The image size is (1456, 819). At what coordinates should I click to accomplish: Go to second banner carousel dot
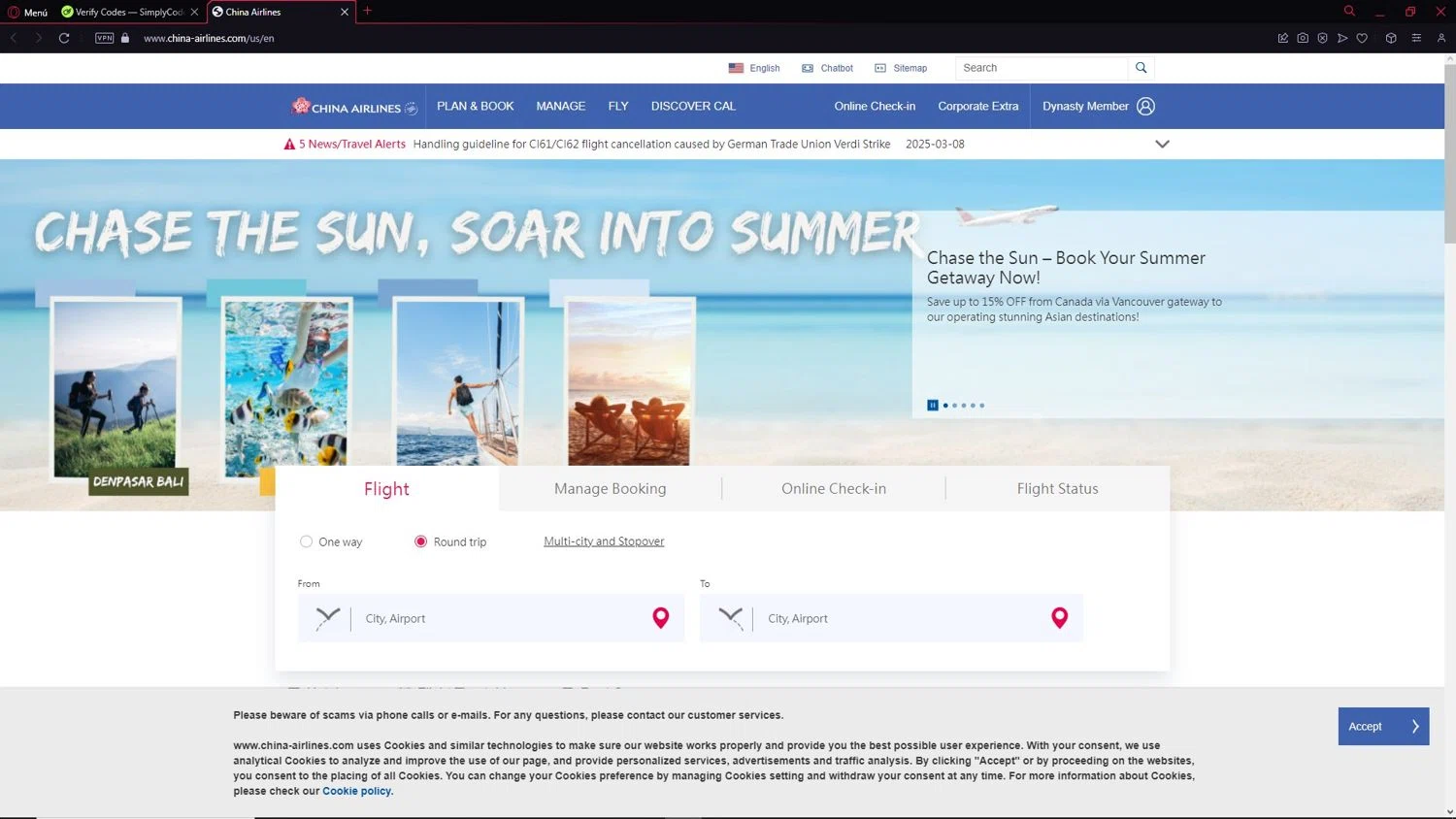(x=955, y=406)
